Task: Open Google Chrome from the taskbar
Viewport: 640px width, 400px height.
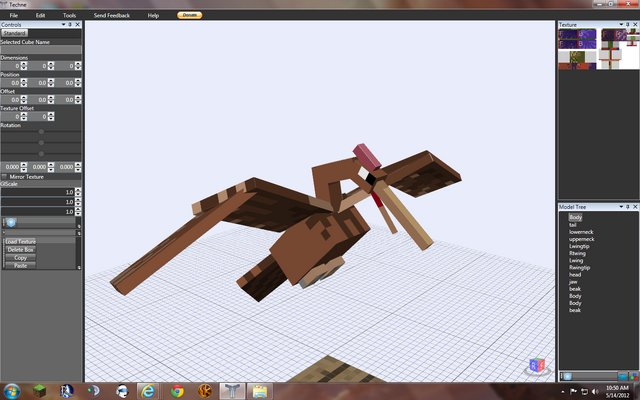Action: (x=177, y=391)
